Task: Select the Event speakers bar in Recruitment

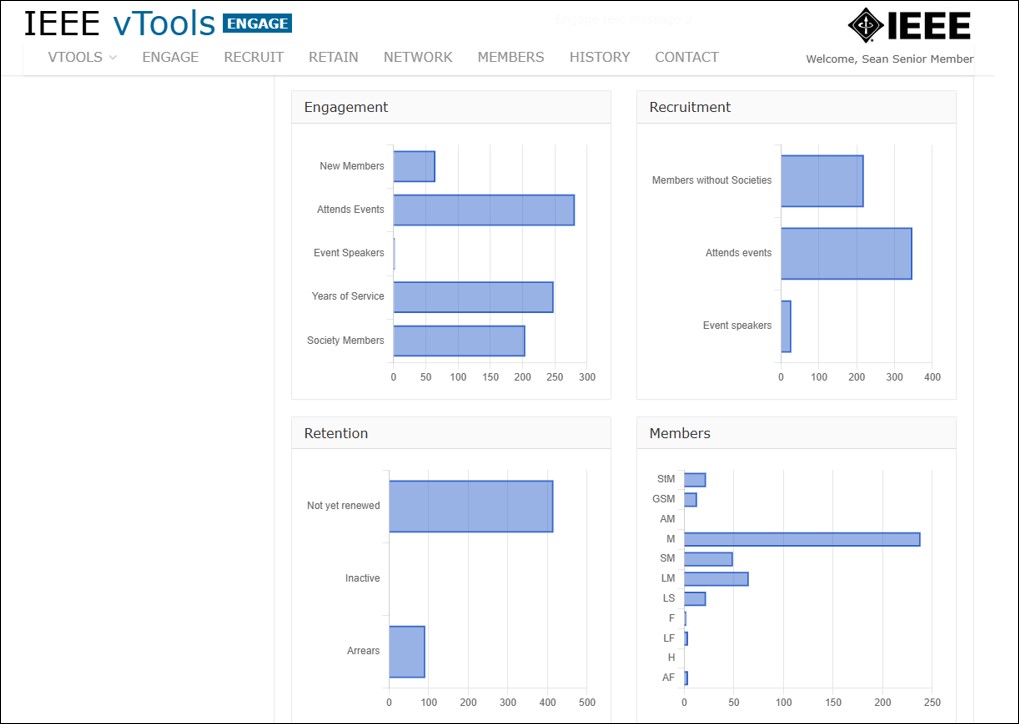Action: click(786, 326)
